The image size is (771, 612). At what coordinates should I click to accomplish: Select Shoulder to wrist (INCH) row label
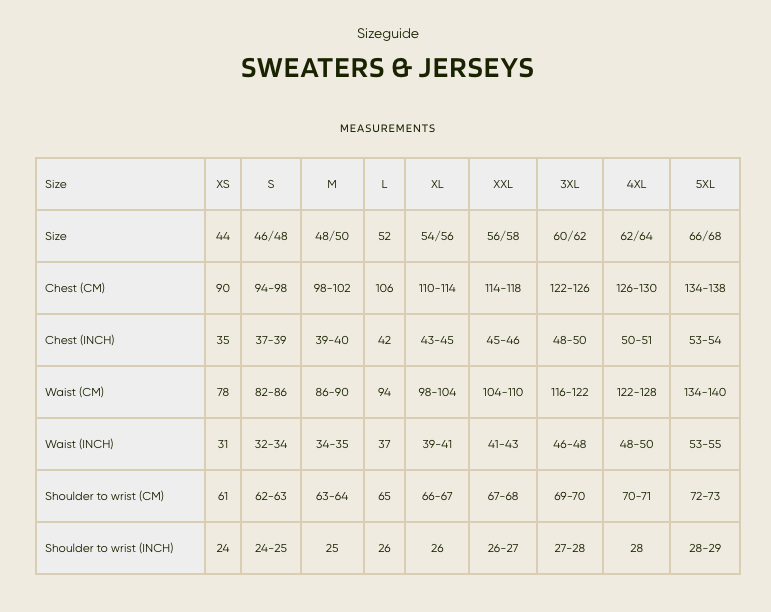(109, 548)
